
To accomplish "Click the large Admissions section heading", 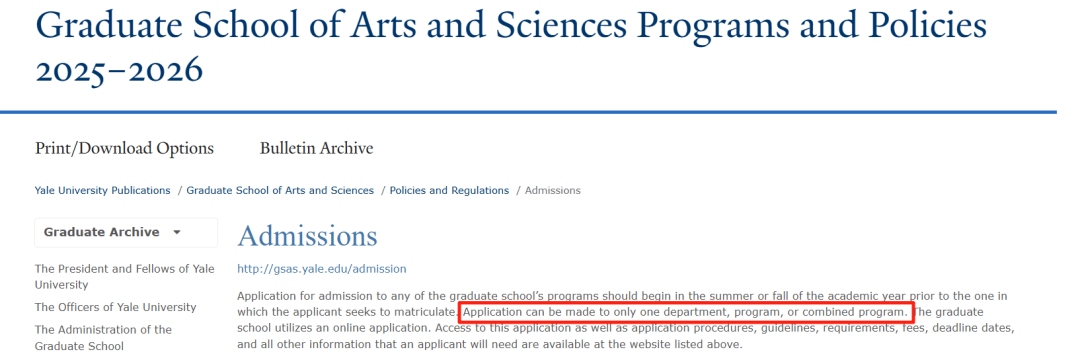I will pos(307,236).
